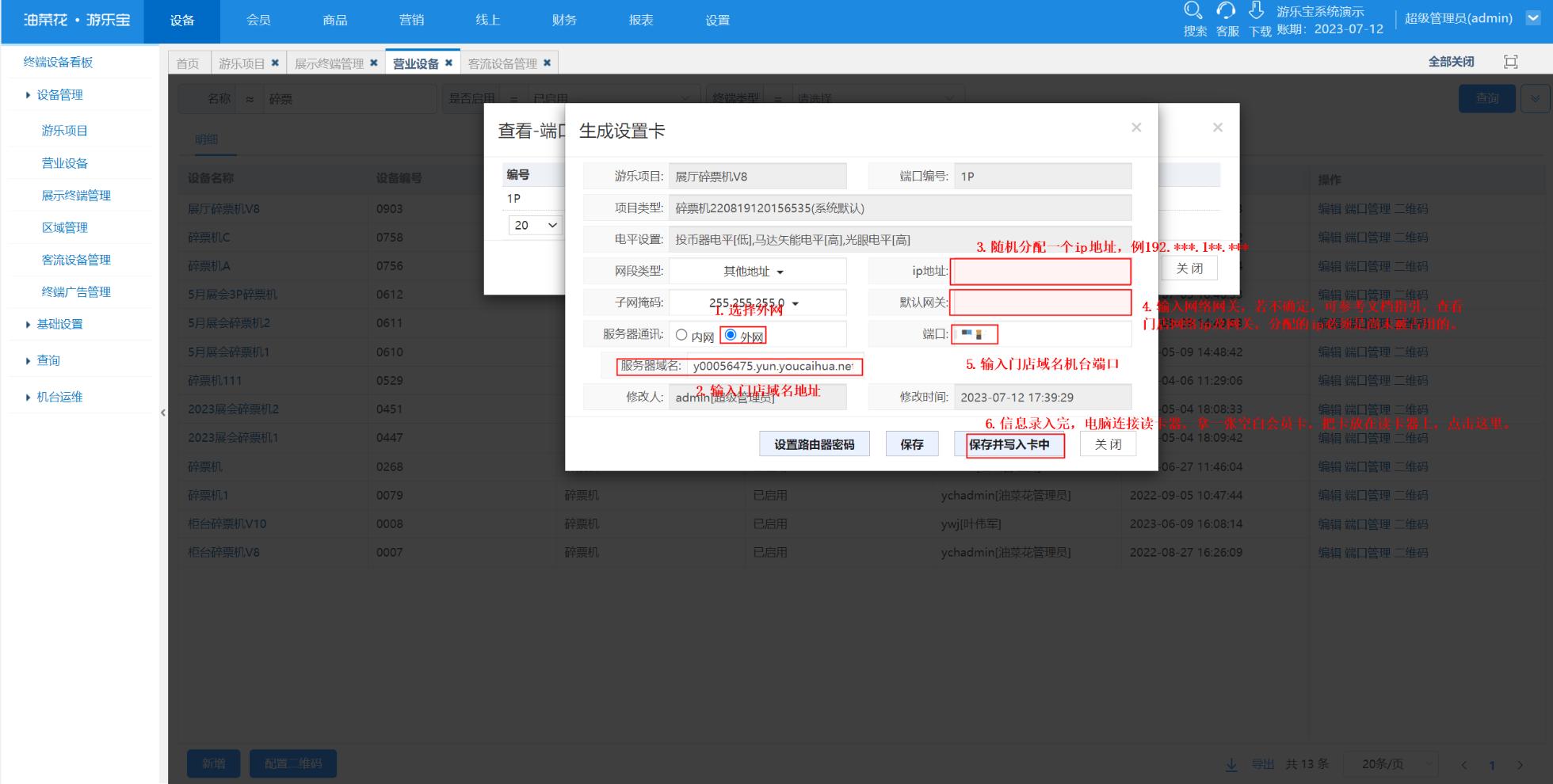The width and height of the screenshot is (1553, 784).
Task: Focus the 服务器域名 input field
Action: pyautogui.click(x=774, y=367)
